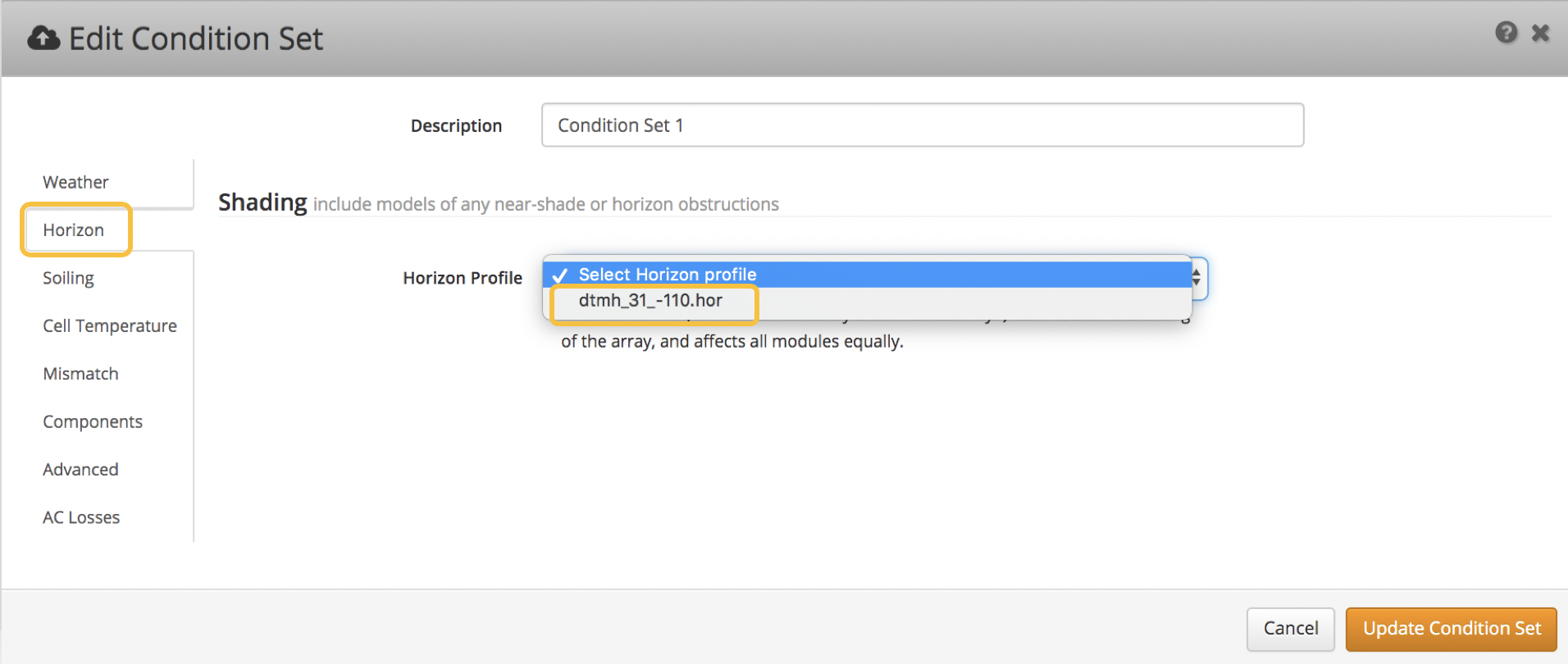Click the Horizon Profile field label
Screen dimensions: 1568x664
463,279
